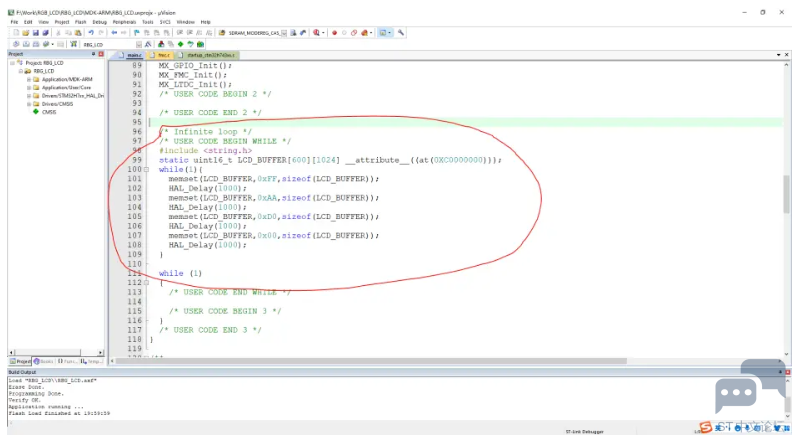Image resolution: width=794 pixels, height=442 pixels.
Task: Open Options for Target wand icon
Action: [x=148, y=45]
